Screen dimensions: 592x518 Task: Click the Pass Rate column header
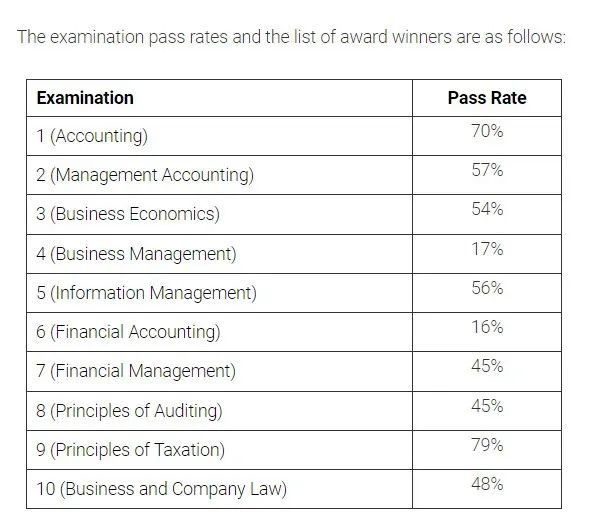[x=487, y=98]
